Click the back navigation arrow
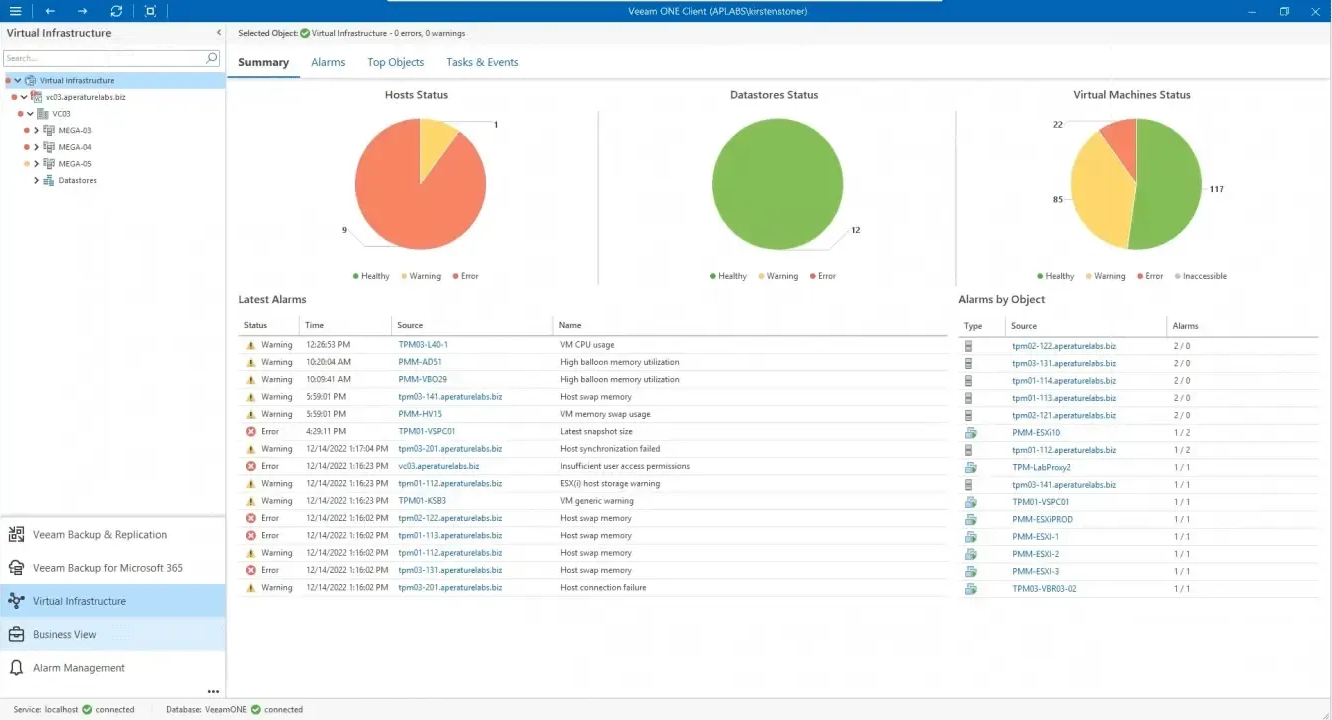1332x720 pixels. (50, 11)
